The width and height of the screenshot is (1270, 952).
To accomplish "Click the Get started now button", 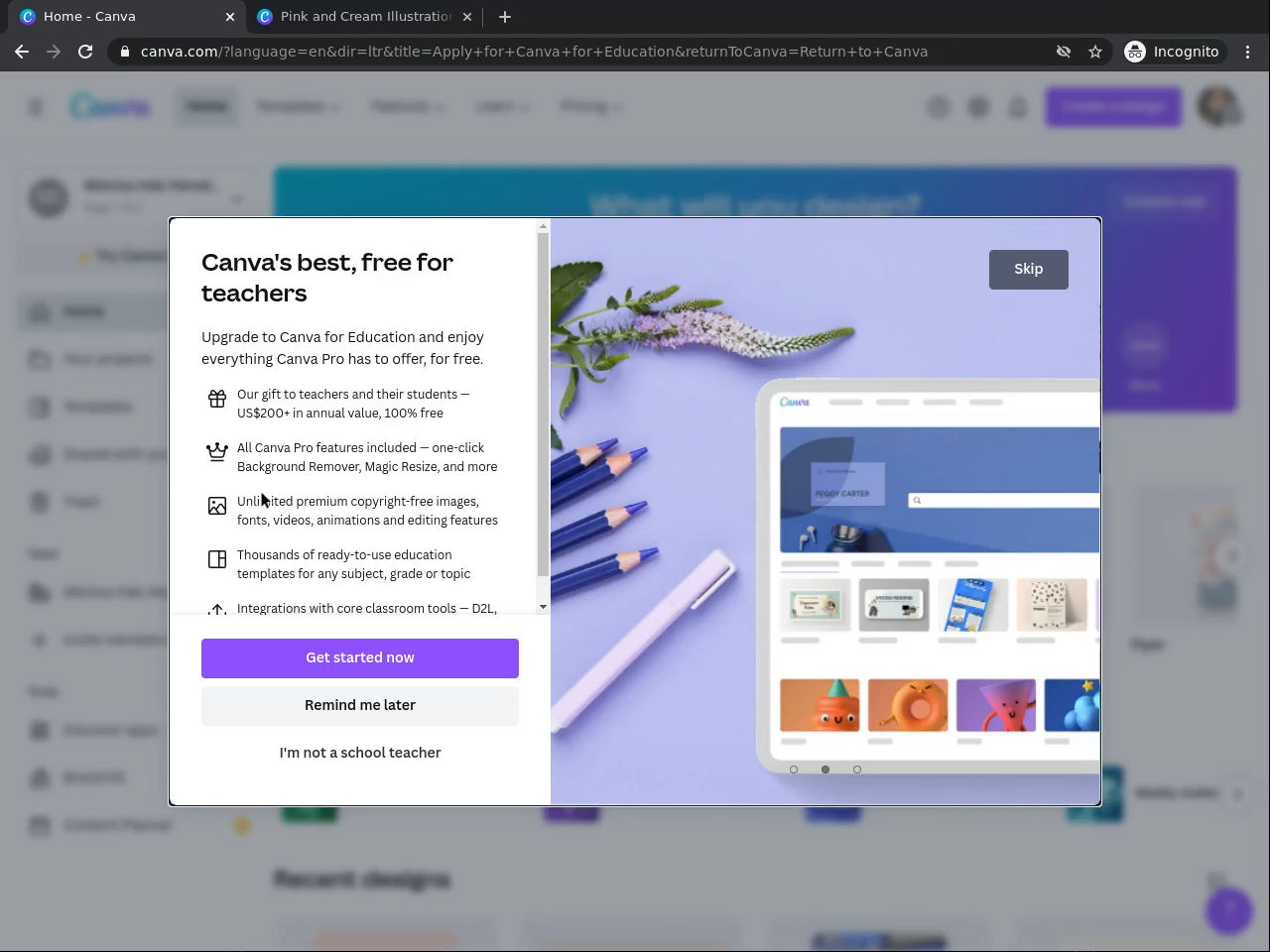I will click(360, 658).
